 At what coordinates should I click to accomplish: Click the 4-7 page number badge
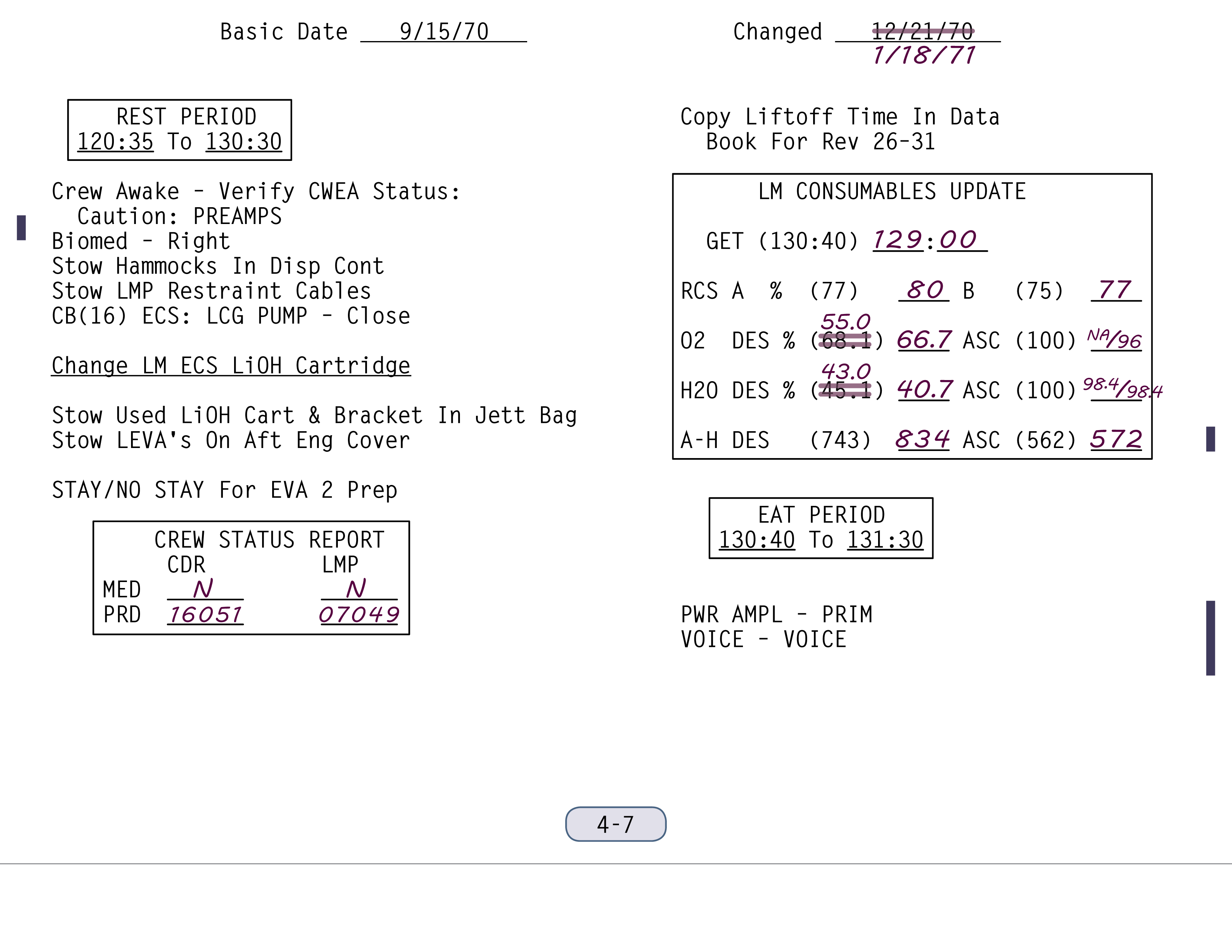tap(615, 824)
